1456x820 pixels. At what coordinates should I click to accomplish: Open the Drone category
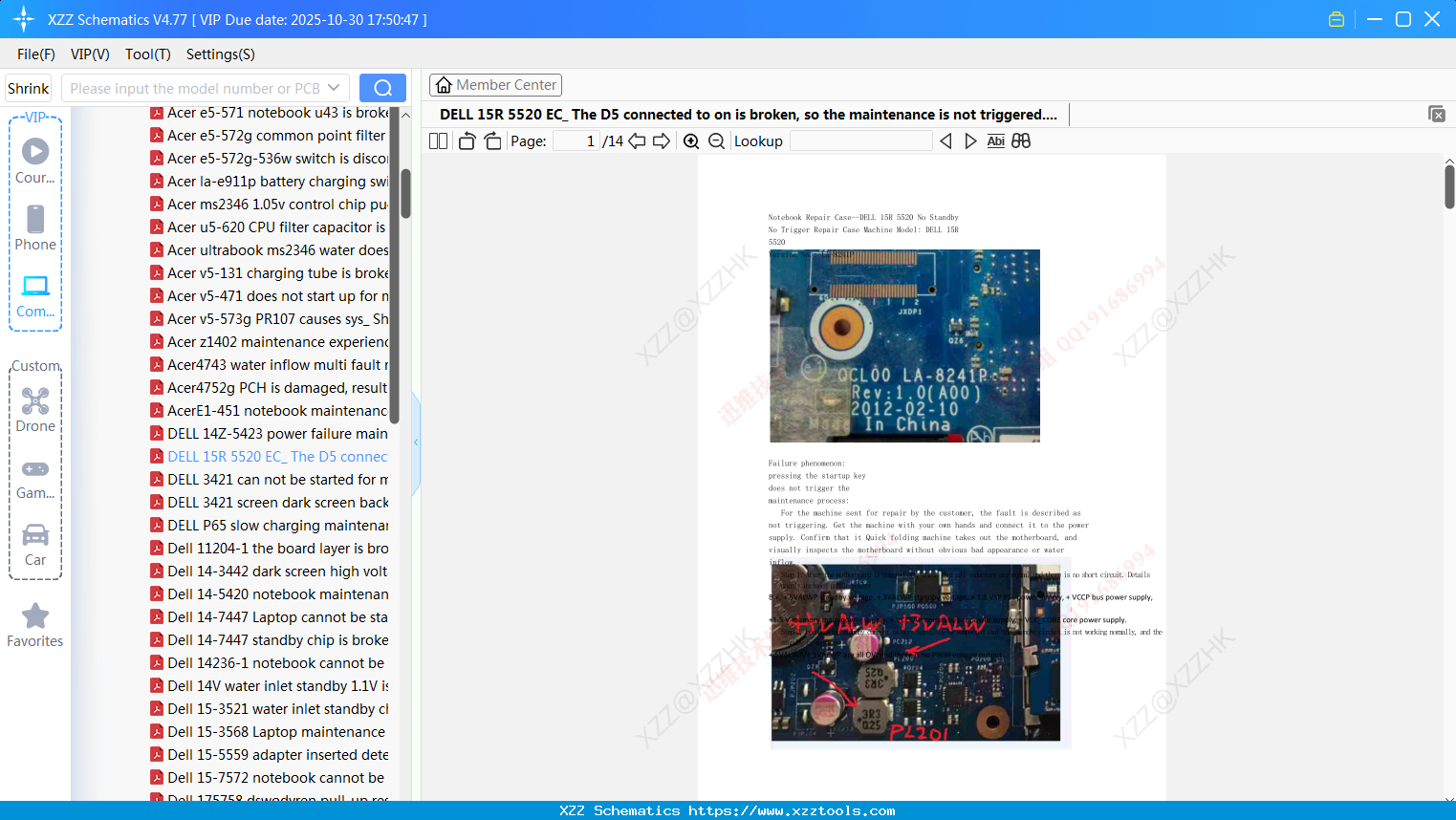tap(35, 410)
